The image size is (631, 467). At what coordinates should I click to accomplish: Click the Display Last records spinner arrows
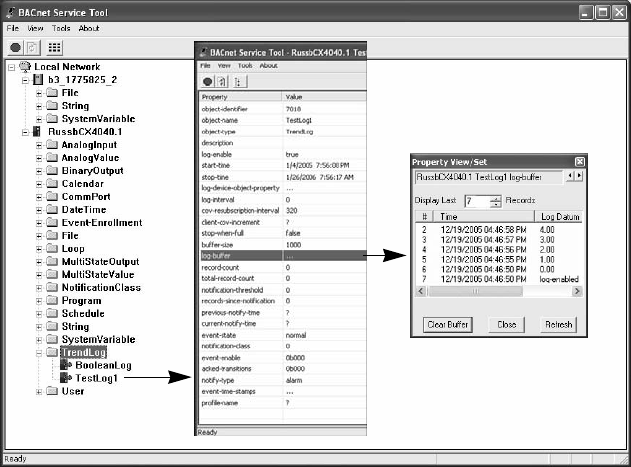point(496,201)
